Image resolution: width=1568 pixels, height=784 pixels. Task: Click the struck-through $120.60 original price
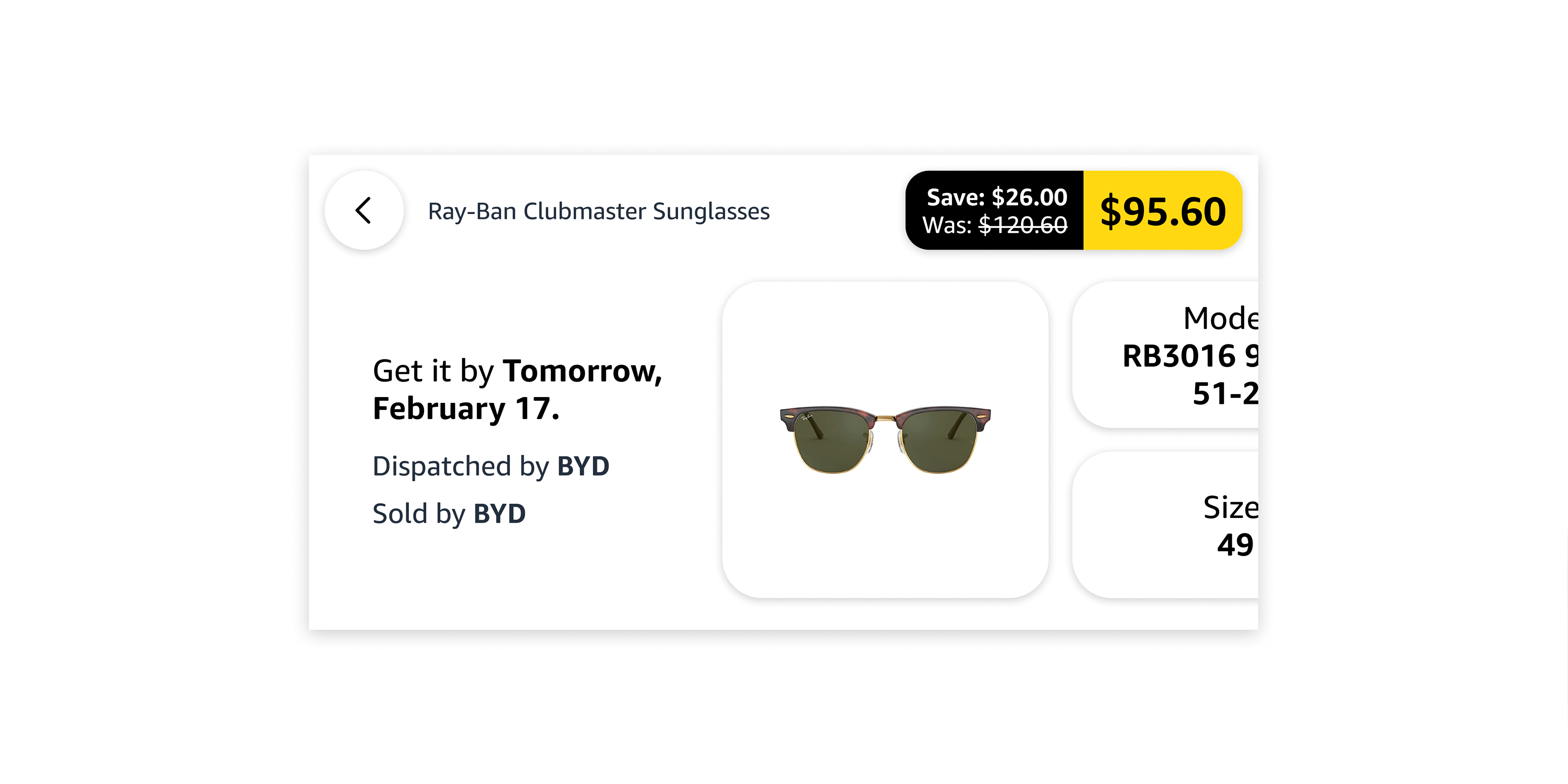[1022, 226]
